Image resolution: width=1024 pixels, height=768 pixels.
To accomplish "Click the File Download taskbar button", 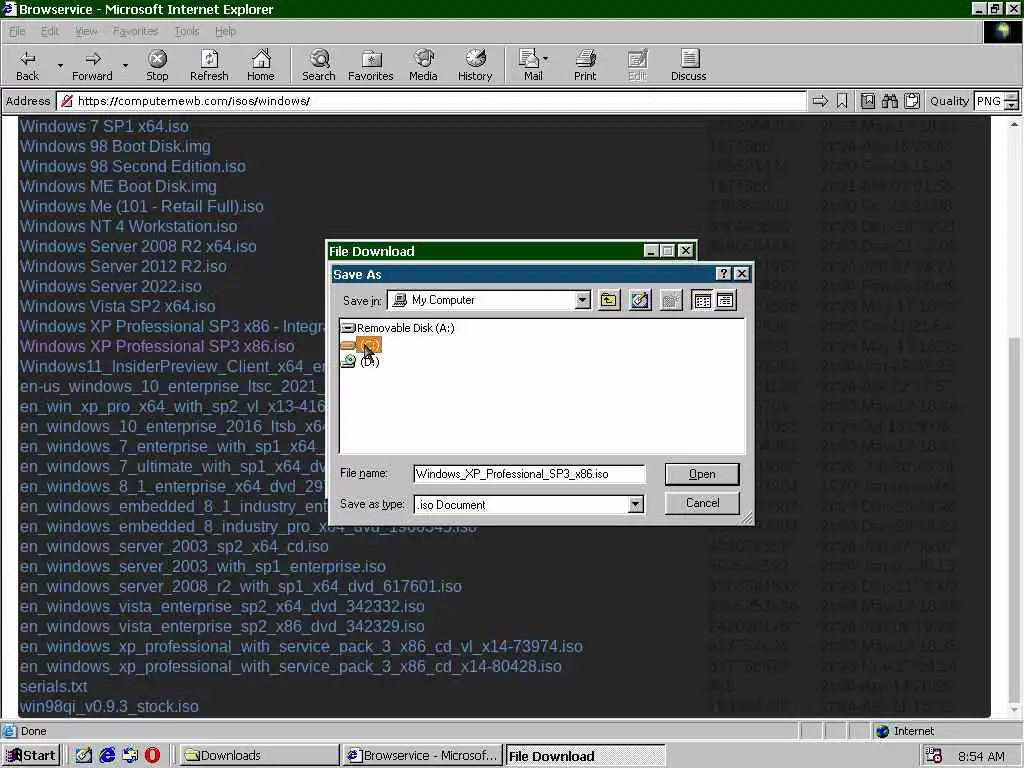I will [585, 756].
